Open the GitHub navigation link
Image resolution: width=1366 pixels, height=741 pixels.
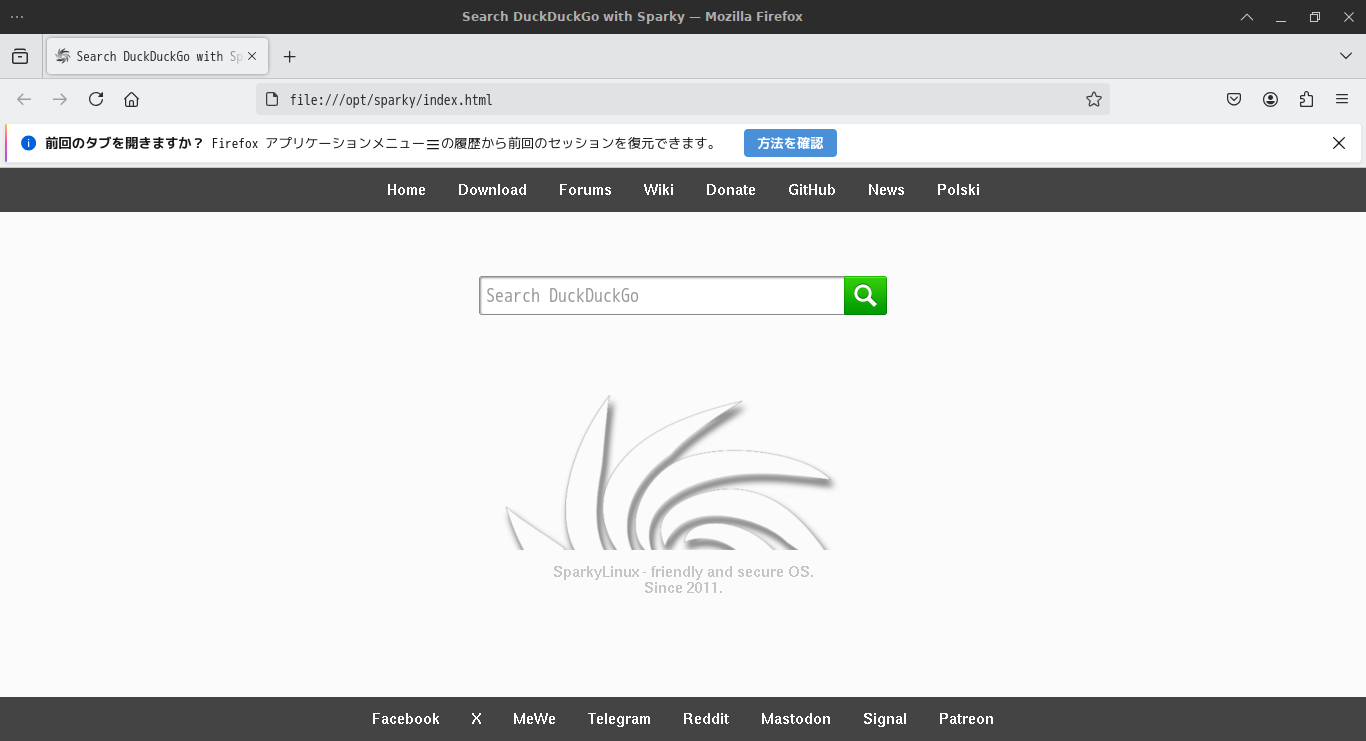click(x=812, y=190)
